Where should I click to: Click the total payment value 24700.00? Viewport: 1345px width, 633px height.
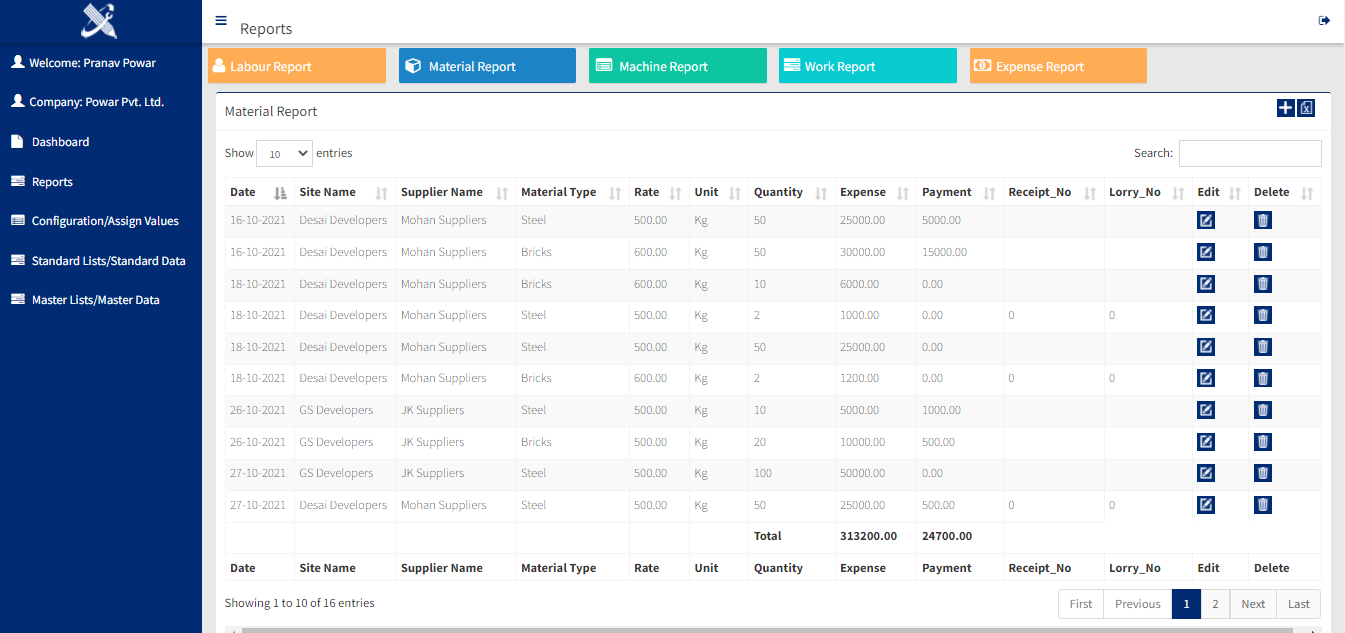coord(947,536)
